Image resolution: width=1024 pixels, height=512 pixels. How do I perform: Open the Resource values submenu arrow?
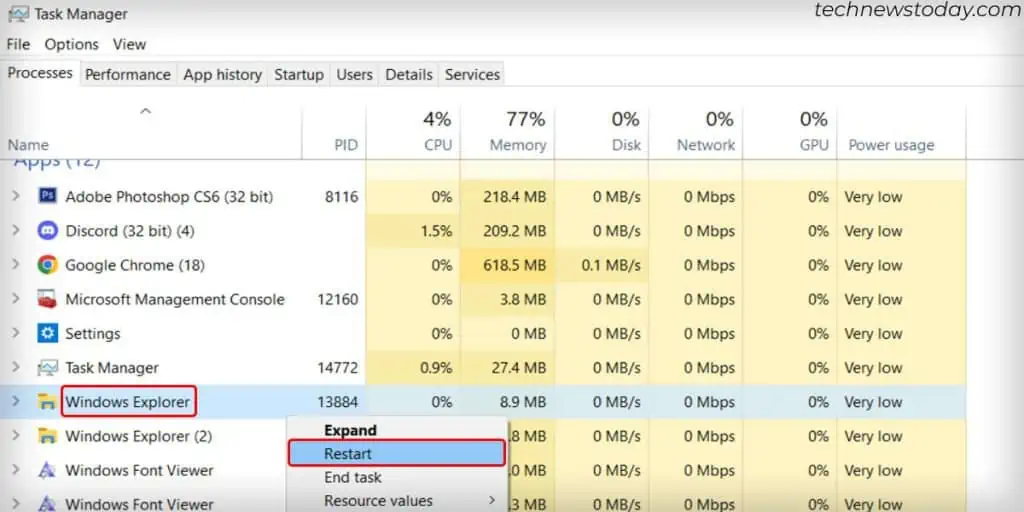pyautogui.click(x=492, y=500)
